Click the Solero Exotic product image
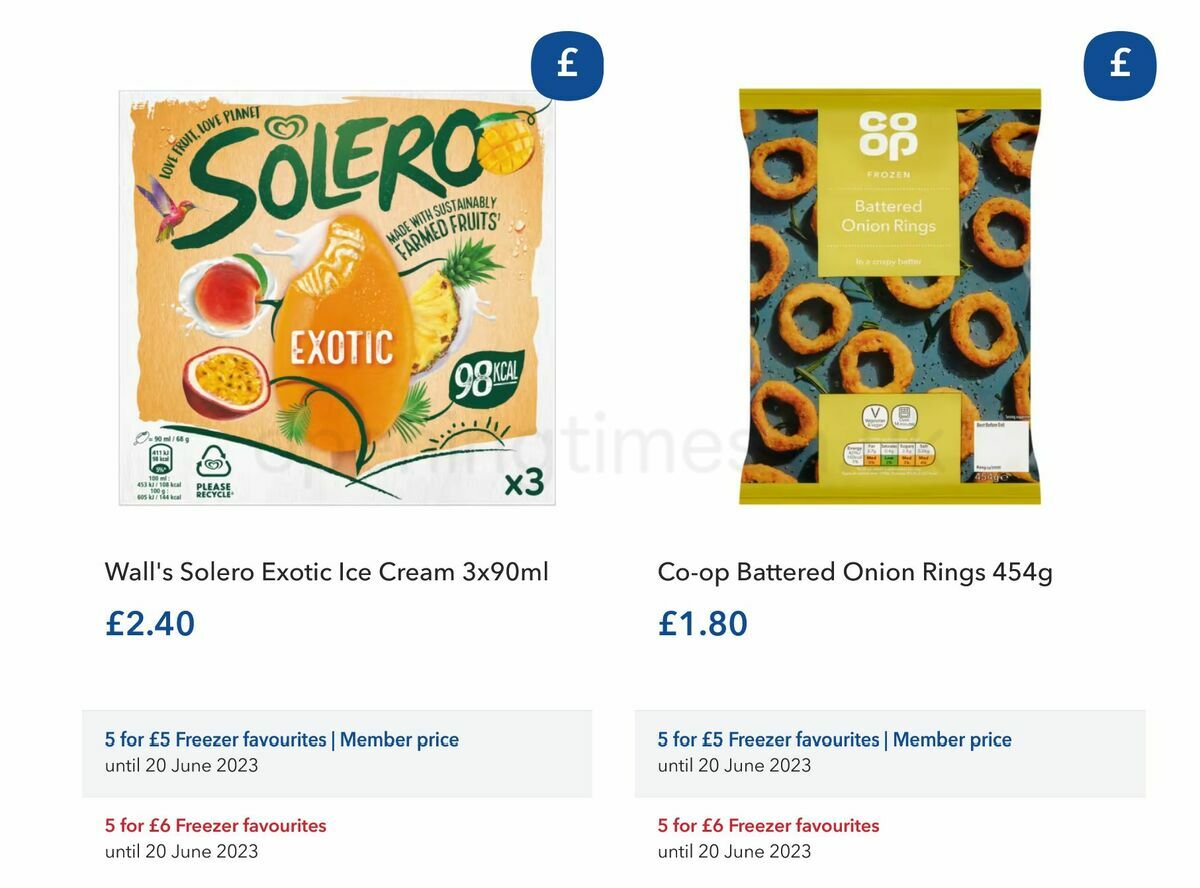The width and height of the screenshot is (1200, 888). pyautogui.click(x=335, y=300)
